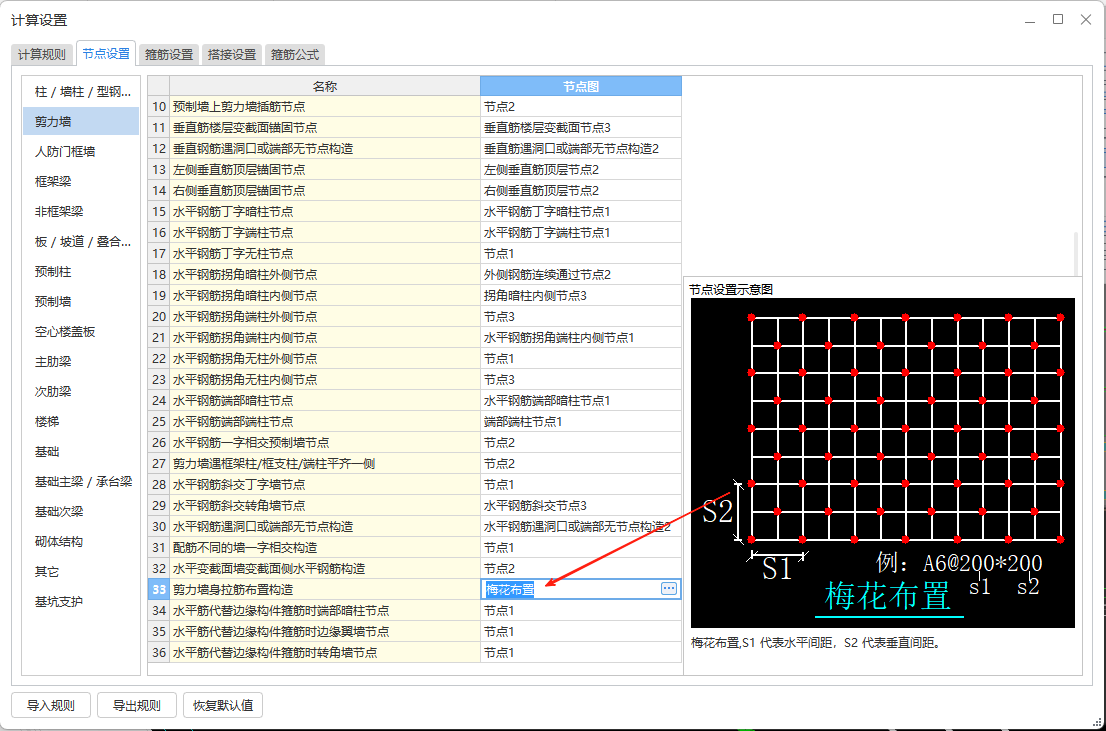Select row 28 水平钢筋斜交丁字墙节点
Viewport: 1106px width, 731px height.
[x=324, y=485]
